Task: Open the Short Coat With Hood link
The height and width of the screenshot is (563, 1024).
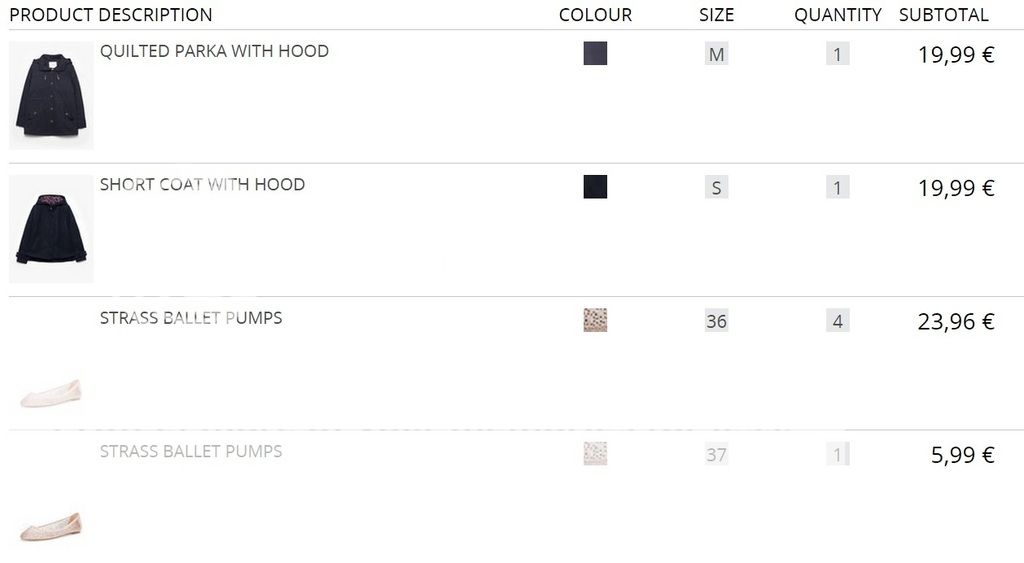Action: point(202,184)
